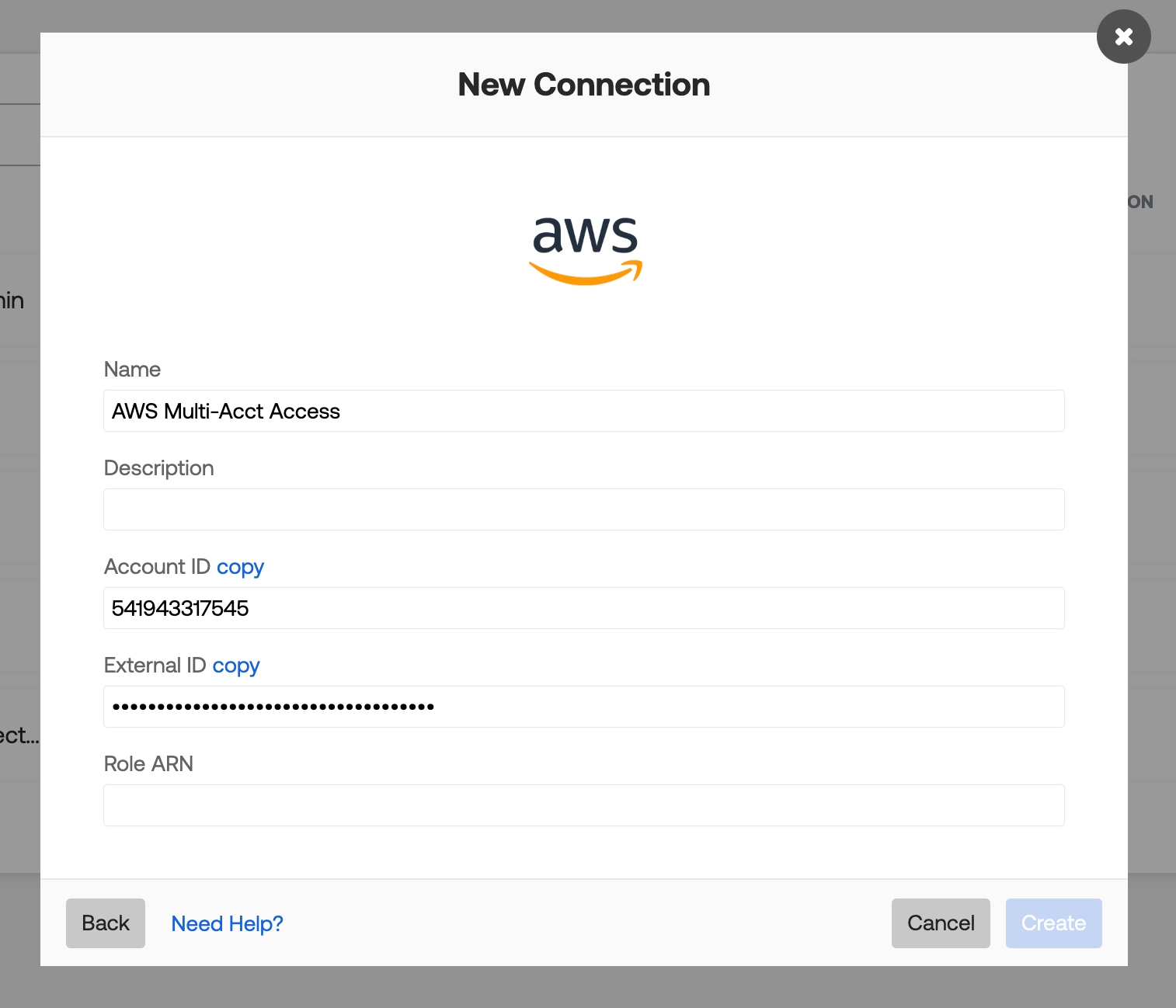Click into the empty Description field
The width and height of the screenshot is (1176, 1008).
tap(584, 509)
